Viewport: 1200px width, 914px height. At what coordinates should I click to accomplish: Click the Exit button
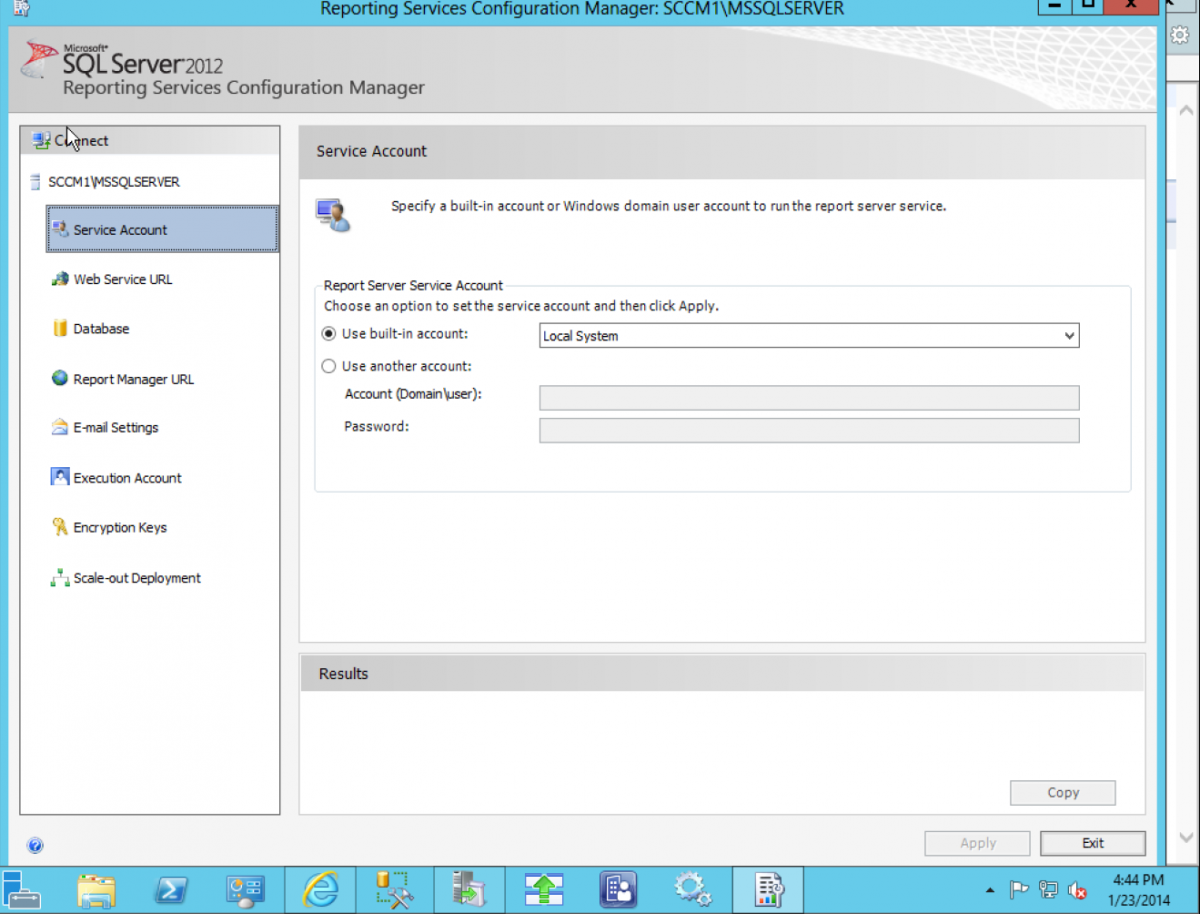pyautogui.click(x=1092, y=843)
